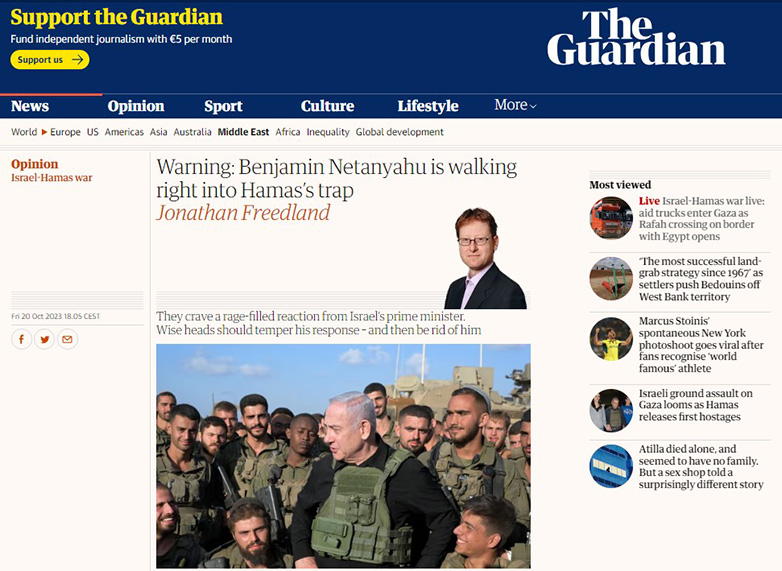
Task: Open Bedouins West Bank land-grab story
Action: tap(701, 279)
